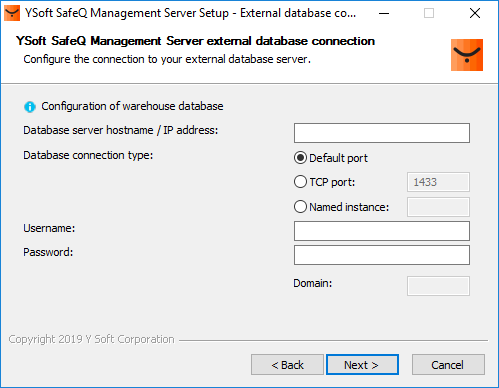This screenshot has height=388, width=499.
Task: Minimize the setup window
Action: pyautogui.click(x=384, y=13)
